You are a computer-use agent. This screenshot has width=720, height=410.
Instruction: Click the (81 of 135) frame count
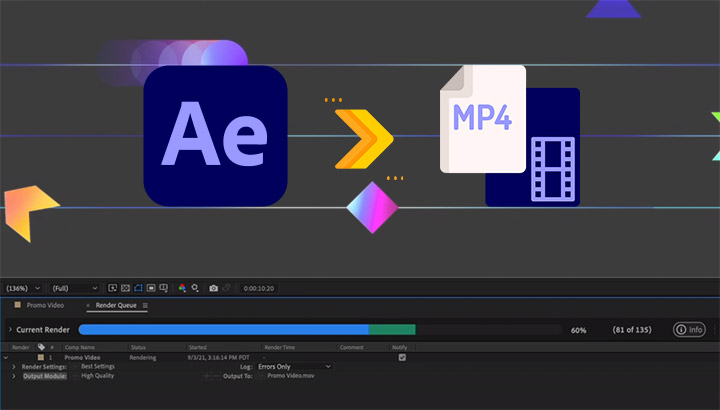(x=632, y=330)
